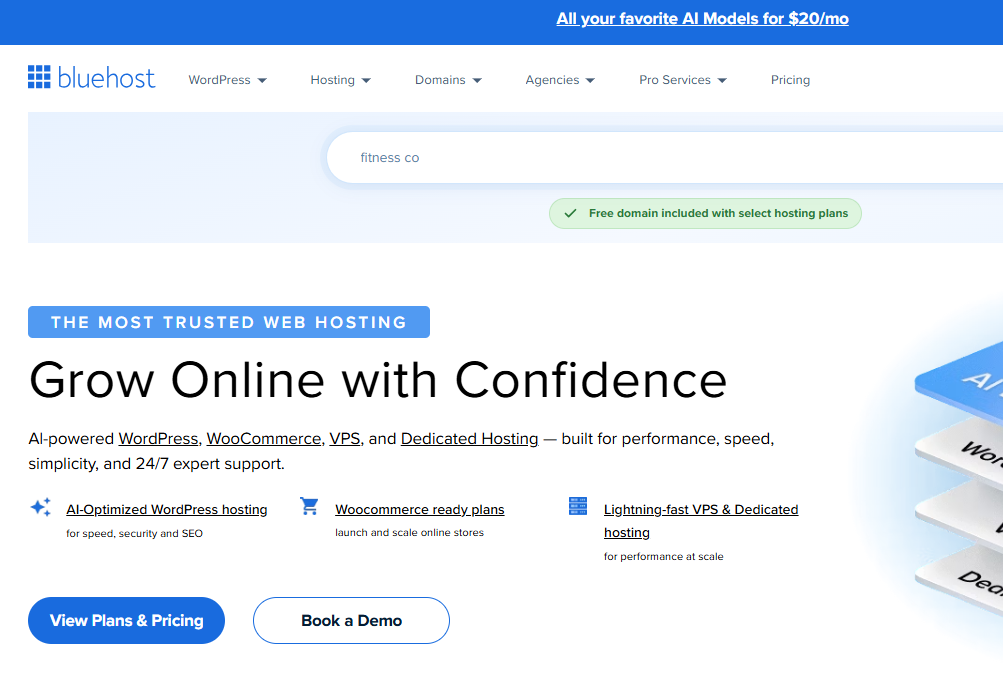
Task: Click the green checkmark in free domain badge
Action: pyautogui.click(x=571, y=213)
